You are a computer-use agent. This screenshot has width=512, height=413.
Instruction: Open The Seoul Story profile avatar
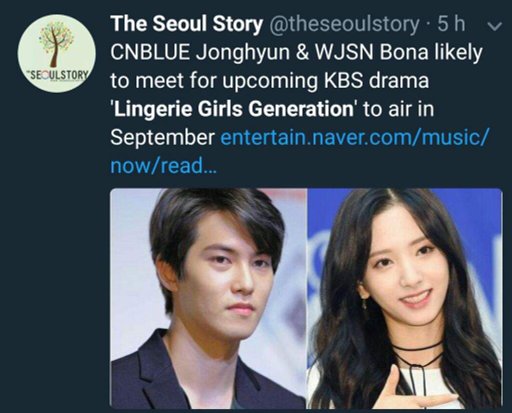(x=57, y=54)
